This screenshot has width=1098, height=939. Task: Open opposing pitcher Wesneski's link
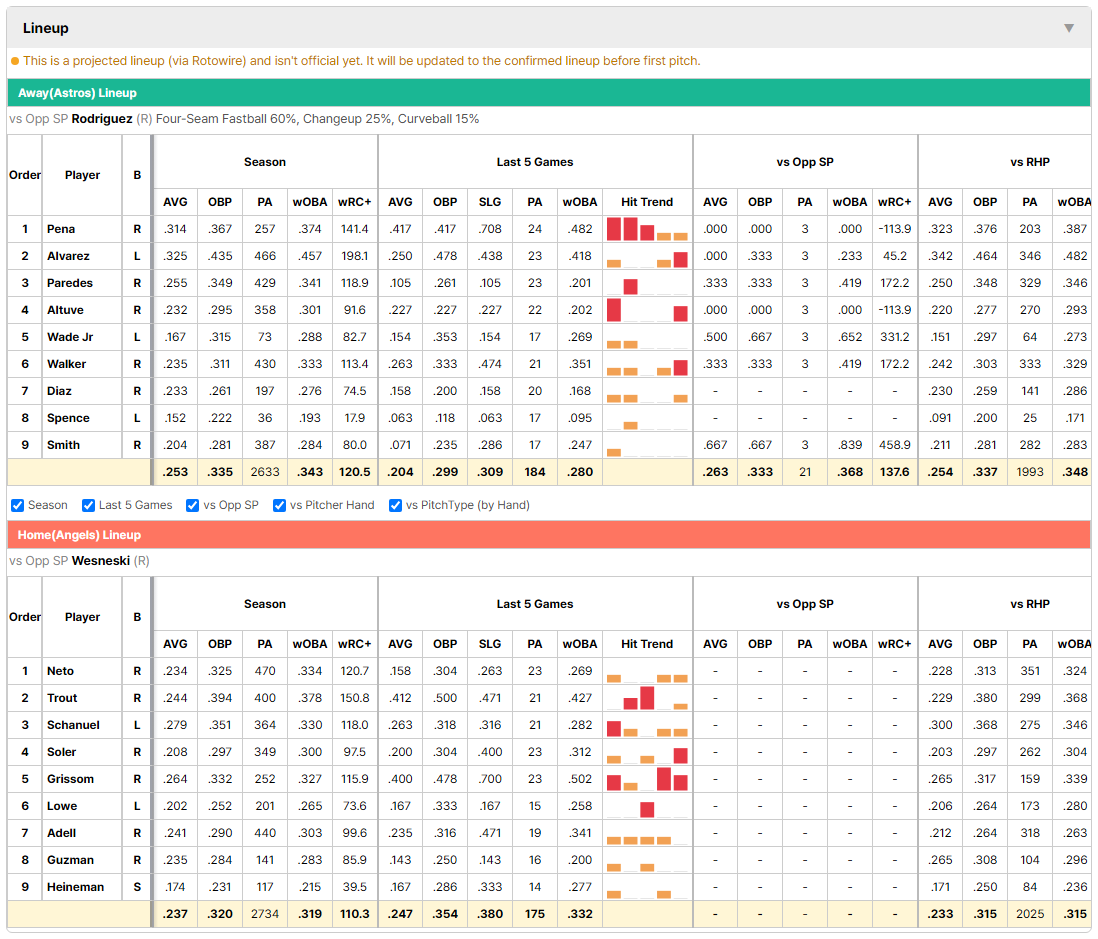pos(101,561)
